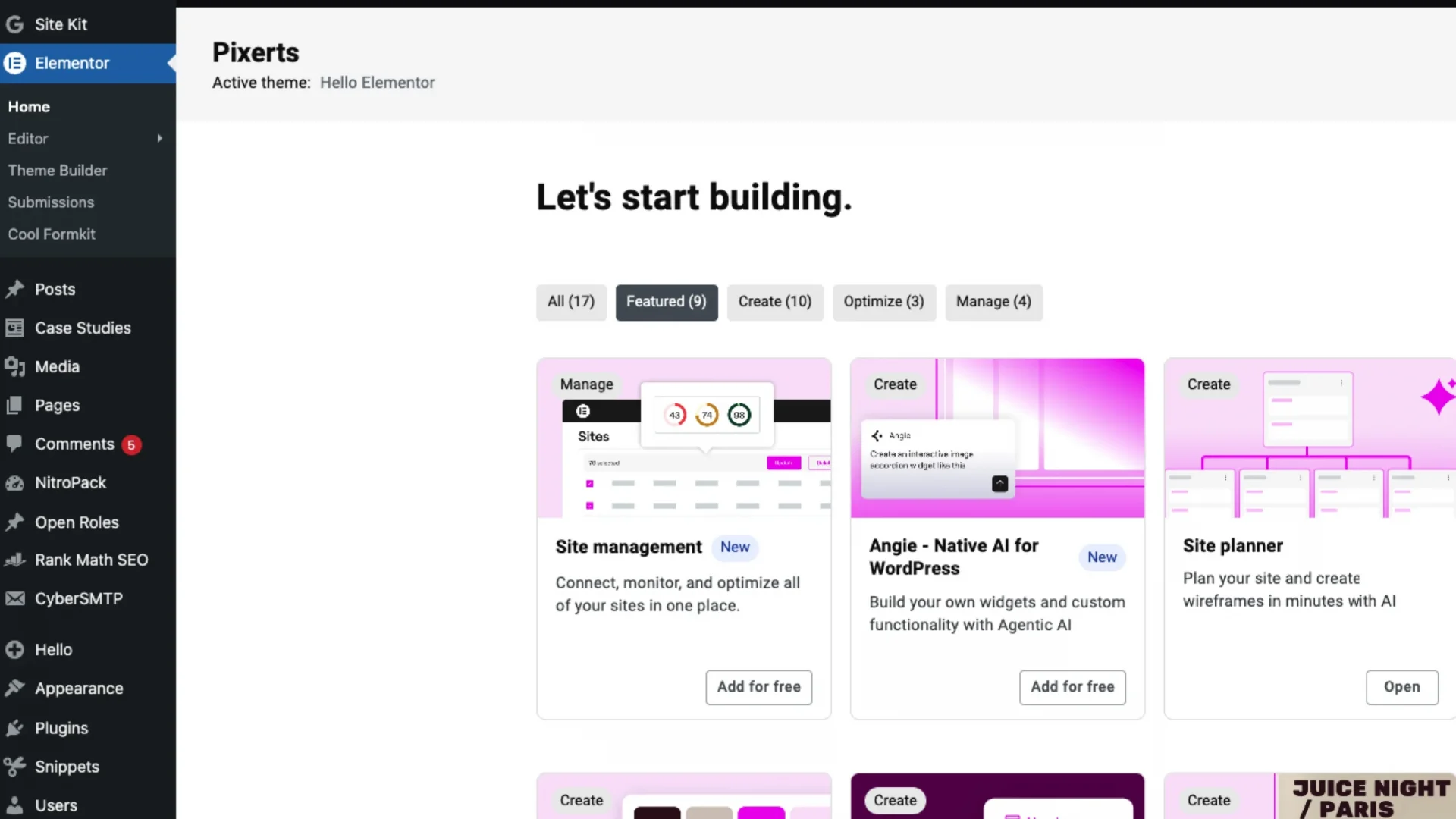The image size is (1456, 819).
Task: Click the Create tag on Angie card image
Action: click(895, 384)
